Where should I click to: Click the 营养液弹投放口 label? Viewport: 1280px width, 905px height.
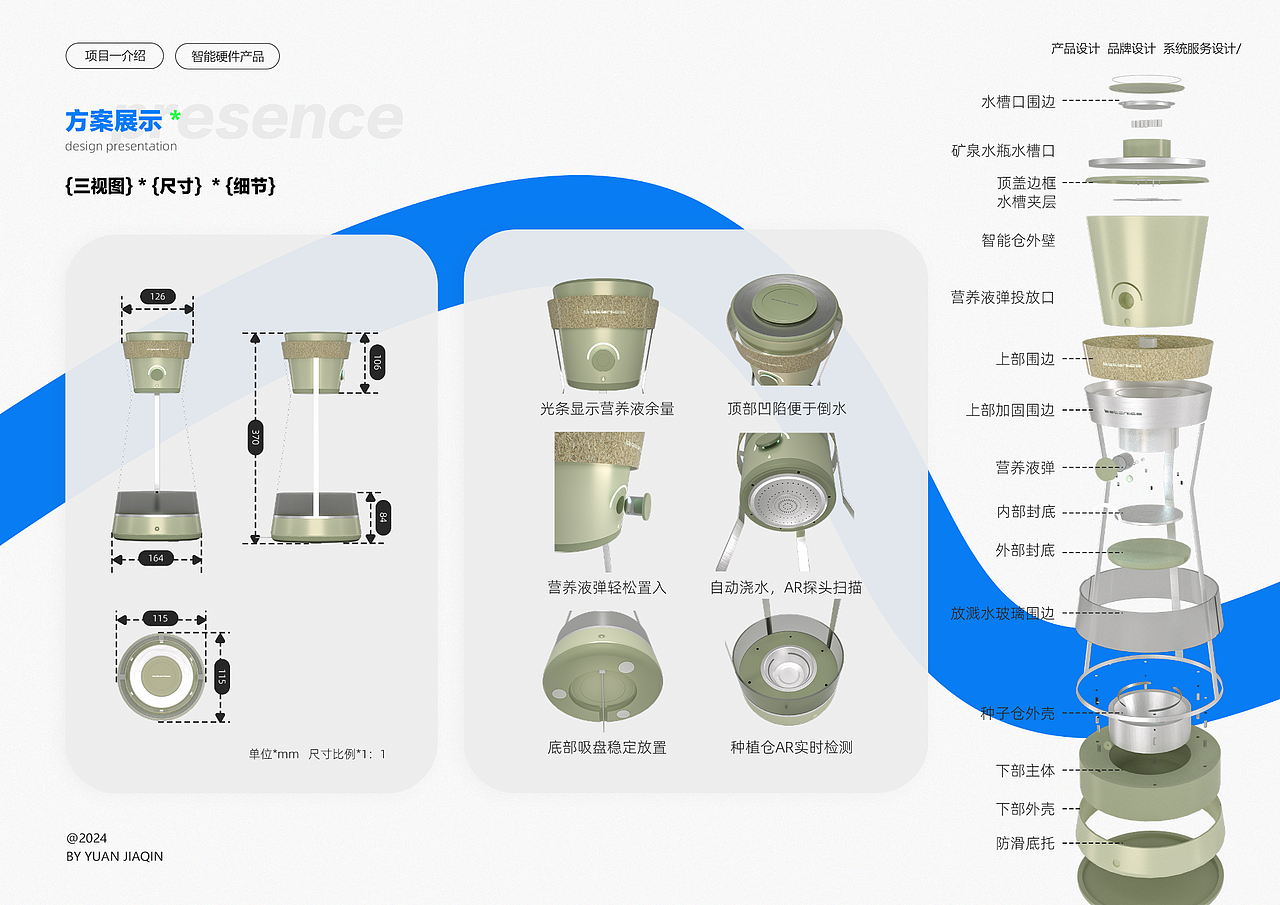coord(1003,298)
